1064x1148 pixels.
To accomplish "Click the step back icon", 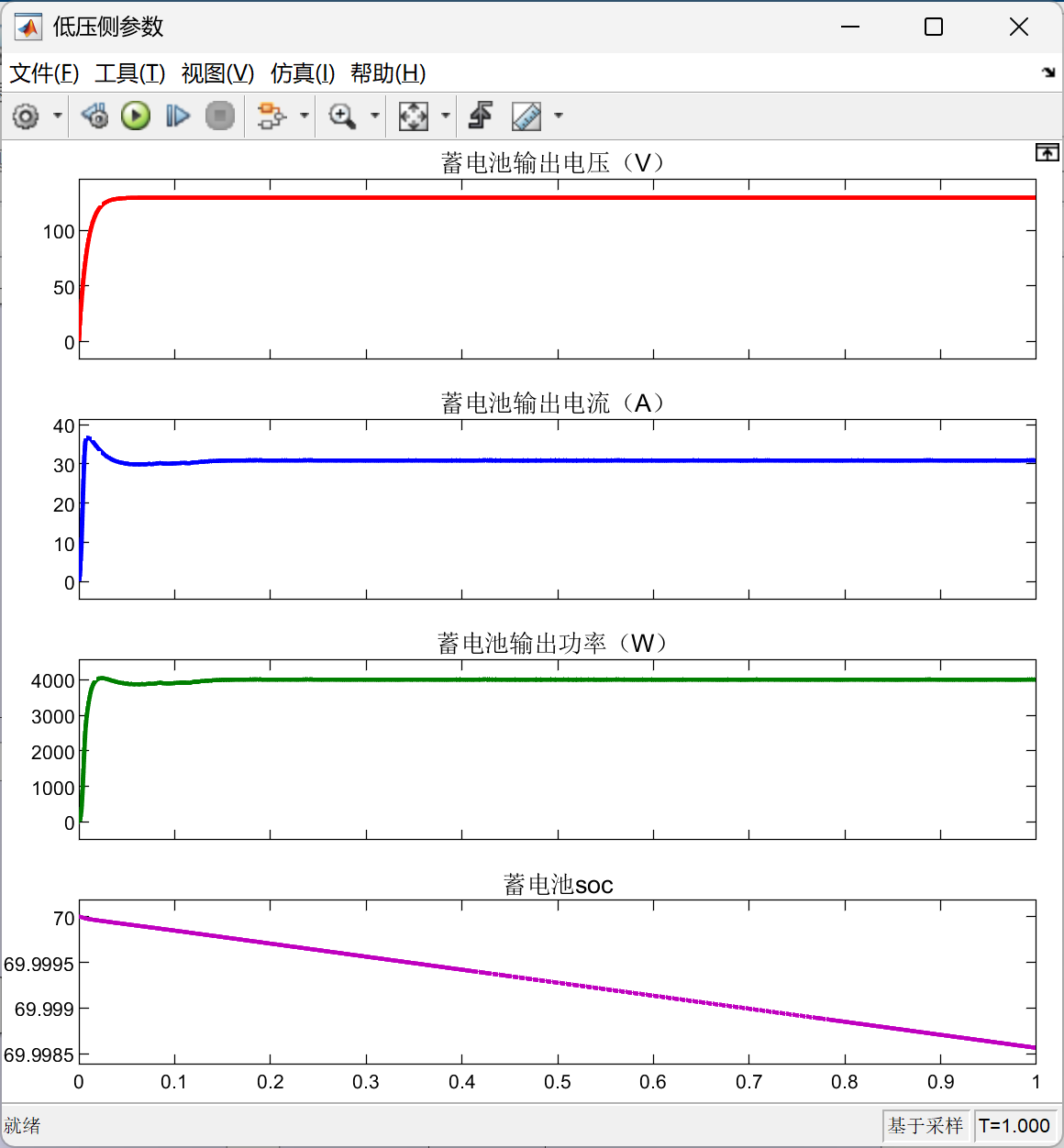I will click(x=94, y=116).
